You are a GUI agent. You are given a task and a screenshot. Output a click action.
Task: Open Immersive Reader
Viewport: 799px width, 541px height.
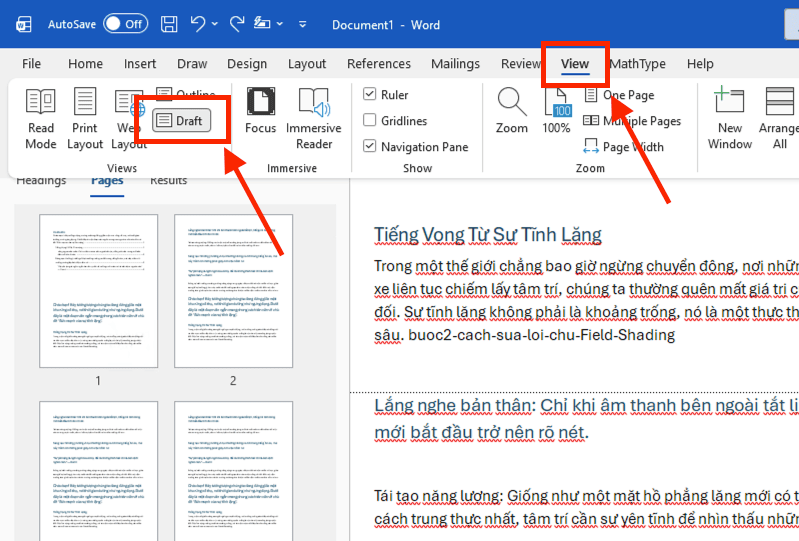point(314,118)
